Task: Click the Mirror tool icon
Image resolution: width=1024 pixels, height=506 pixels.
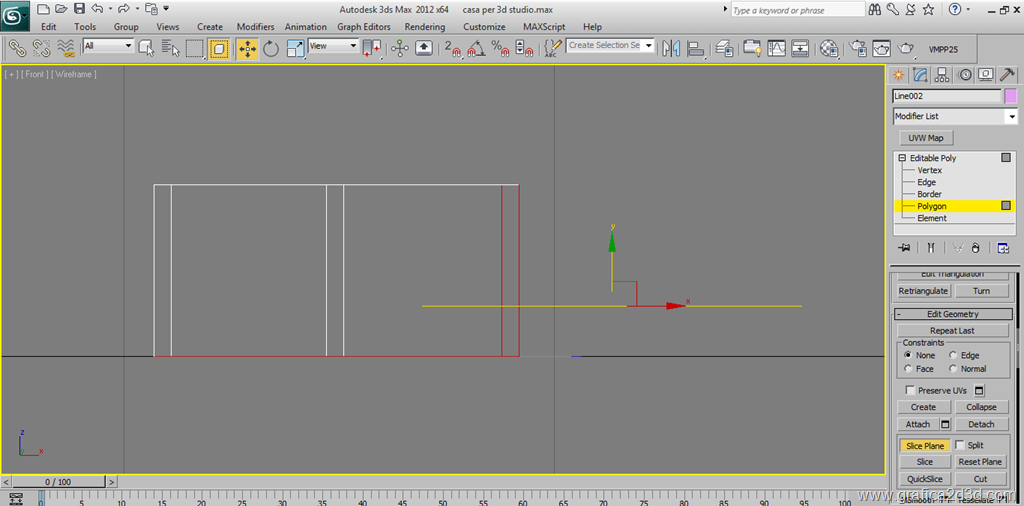Action: click(671, 48)
